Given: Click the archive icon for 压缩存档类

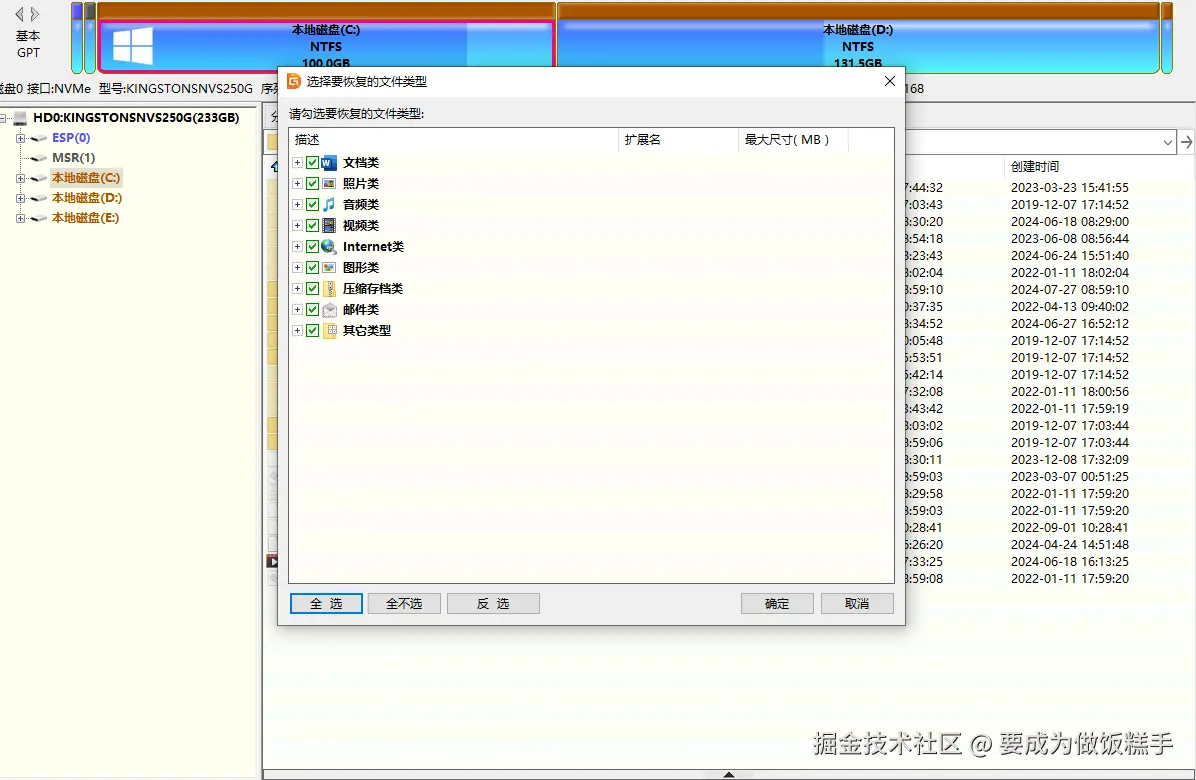Looking at the screenshot, I should (x=328, y=288).
